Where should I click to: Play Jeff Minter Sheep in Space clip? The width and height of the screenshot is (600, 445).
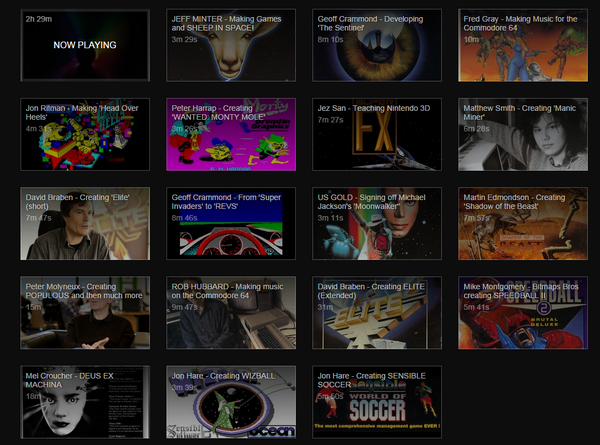click(231, 45)
